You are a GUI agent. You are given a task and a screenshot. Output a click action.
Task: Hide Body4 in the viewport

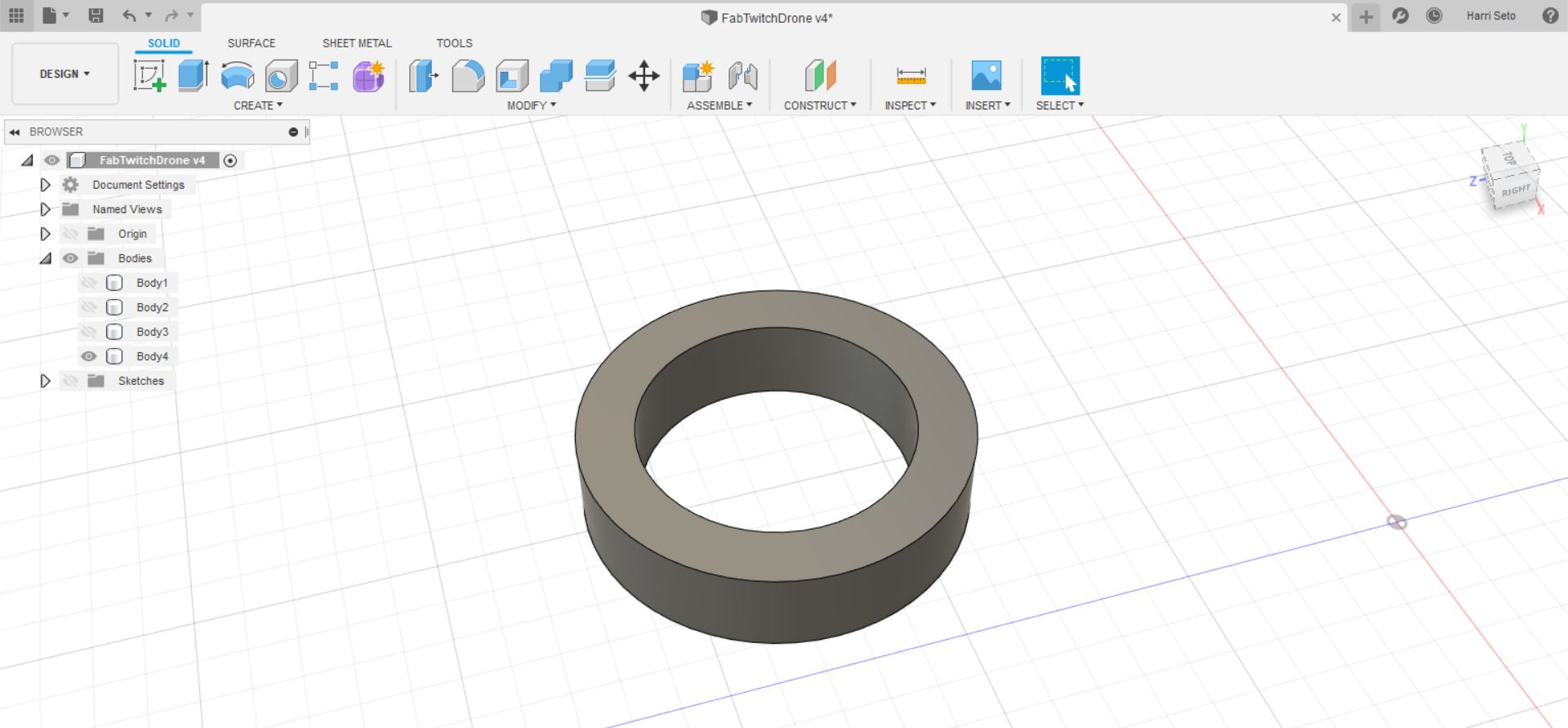(89, 356)
